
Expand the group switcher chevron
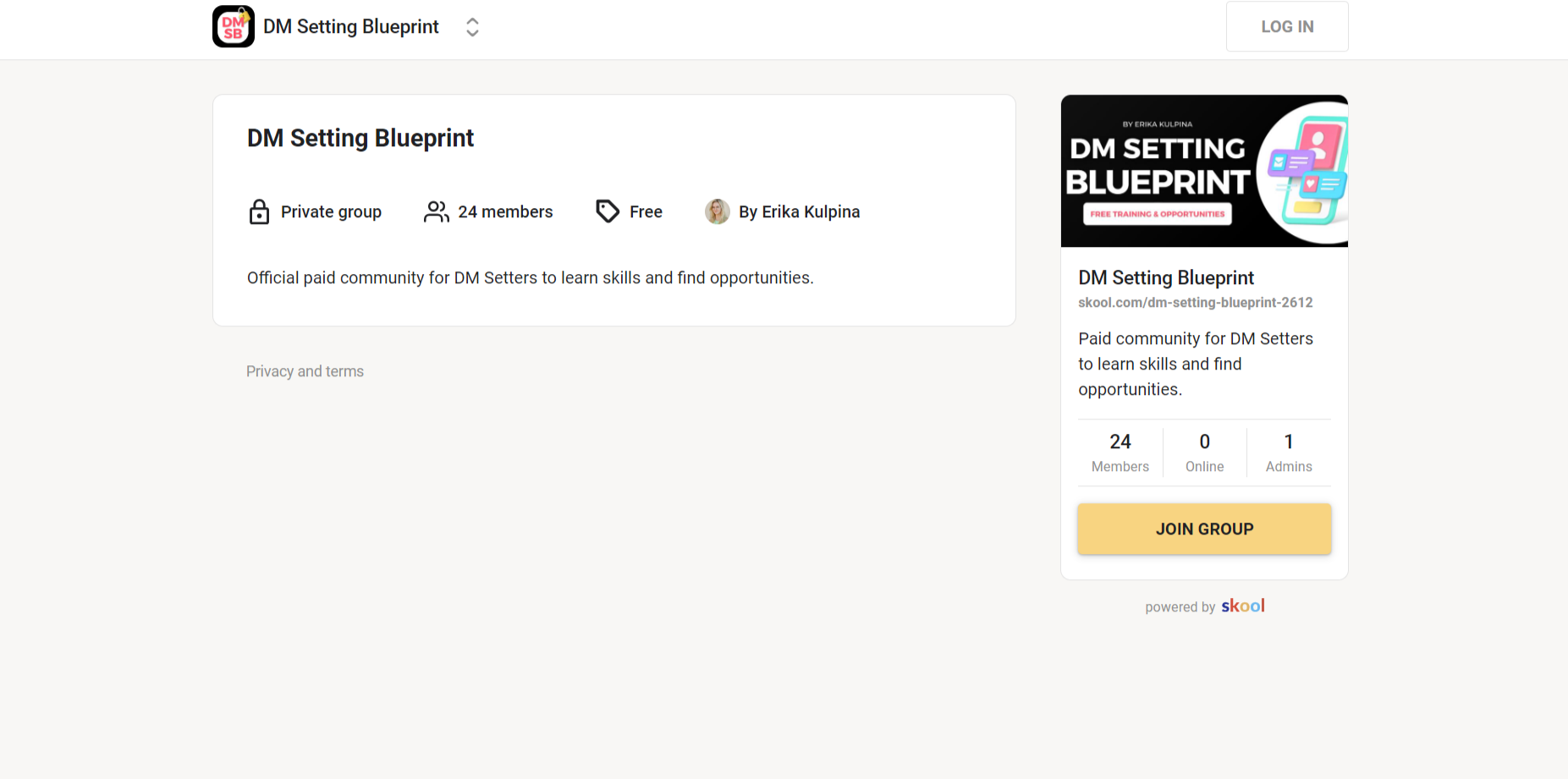472,27
